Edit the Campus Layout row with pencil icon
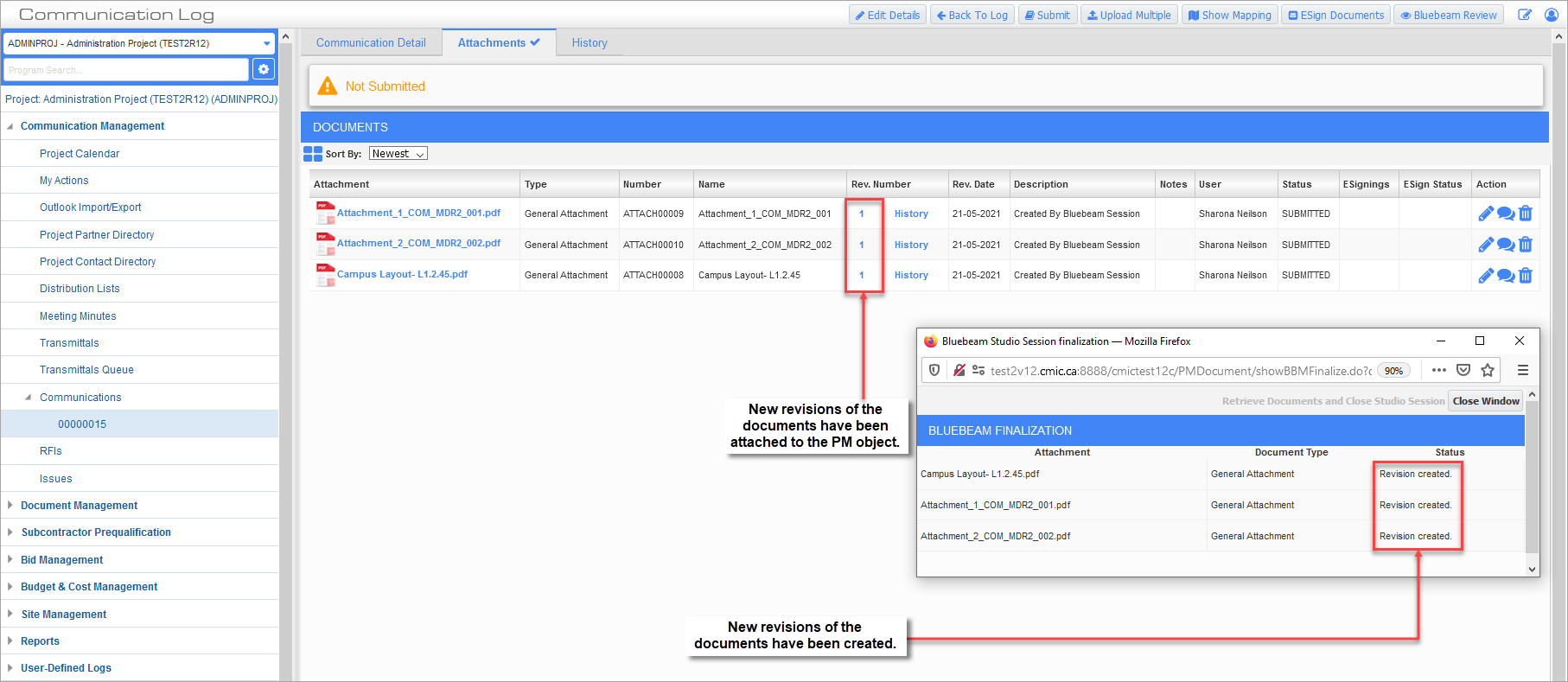1568x682 pixels. 1486,276
